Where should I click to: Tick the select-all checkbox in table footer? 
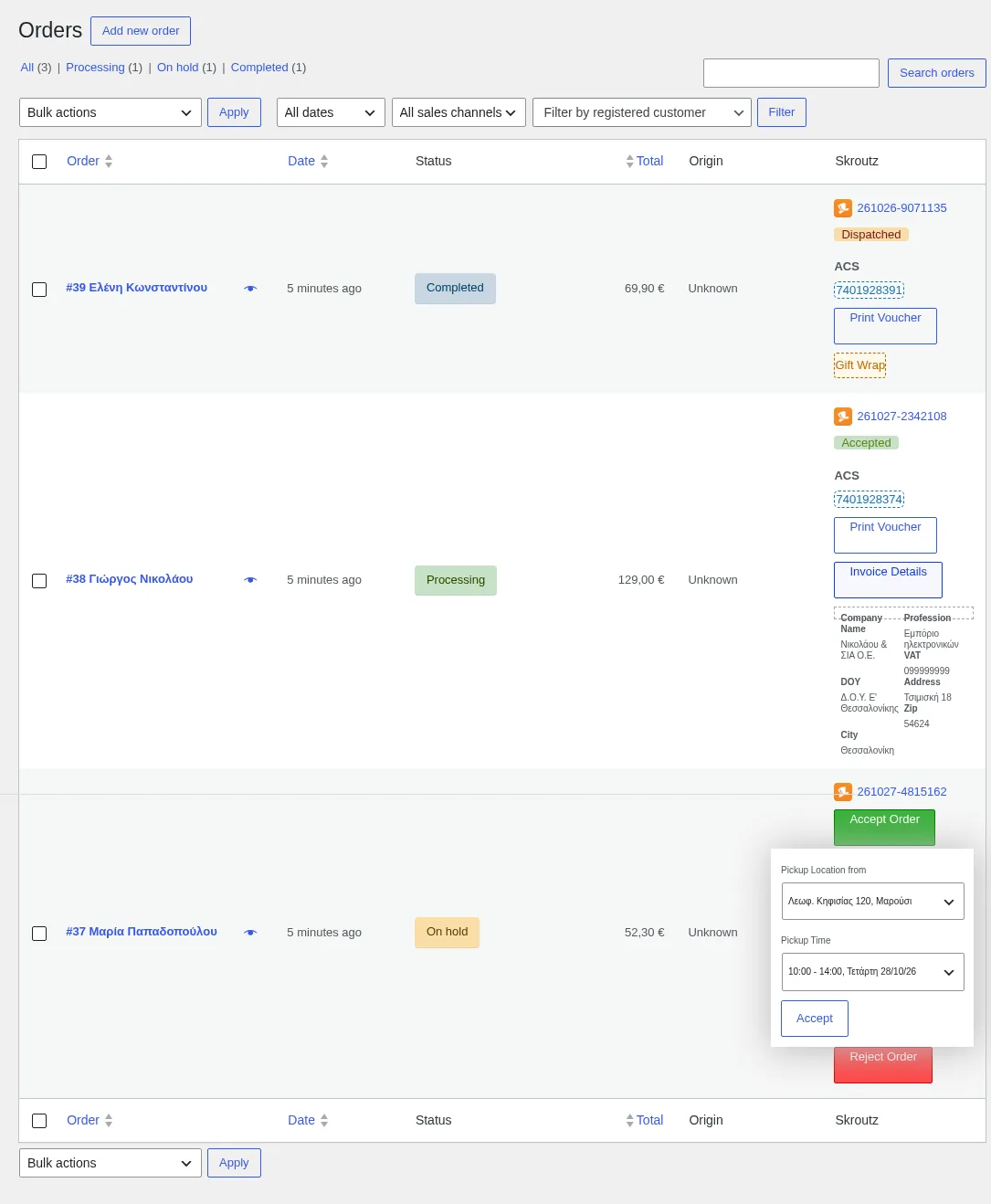coord(39,1121)
